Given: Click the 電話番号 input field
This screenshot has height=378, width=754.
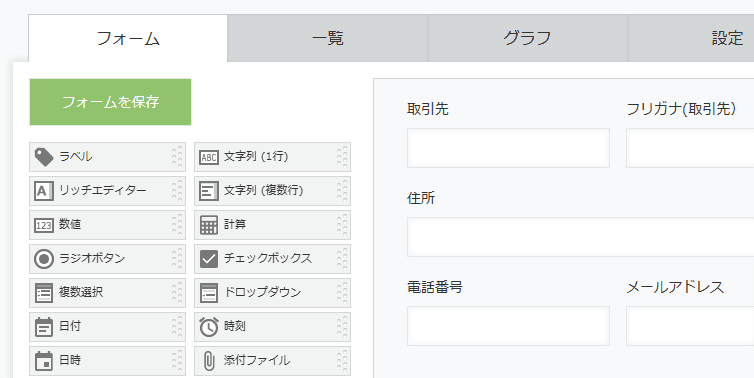Looking at the screenshot, I should (508, 326).
